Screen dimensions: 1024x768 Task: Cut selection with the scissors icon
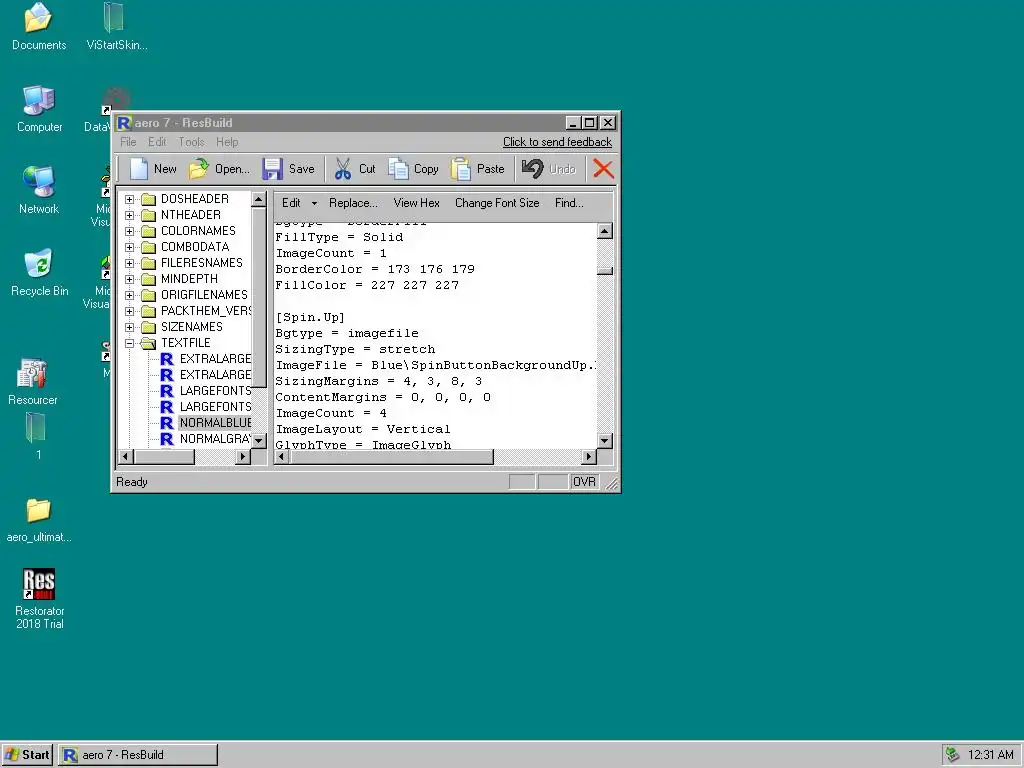point(343,168)
